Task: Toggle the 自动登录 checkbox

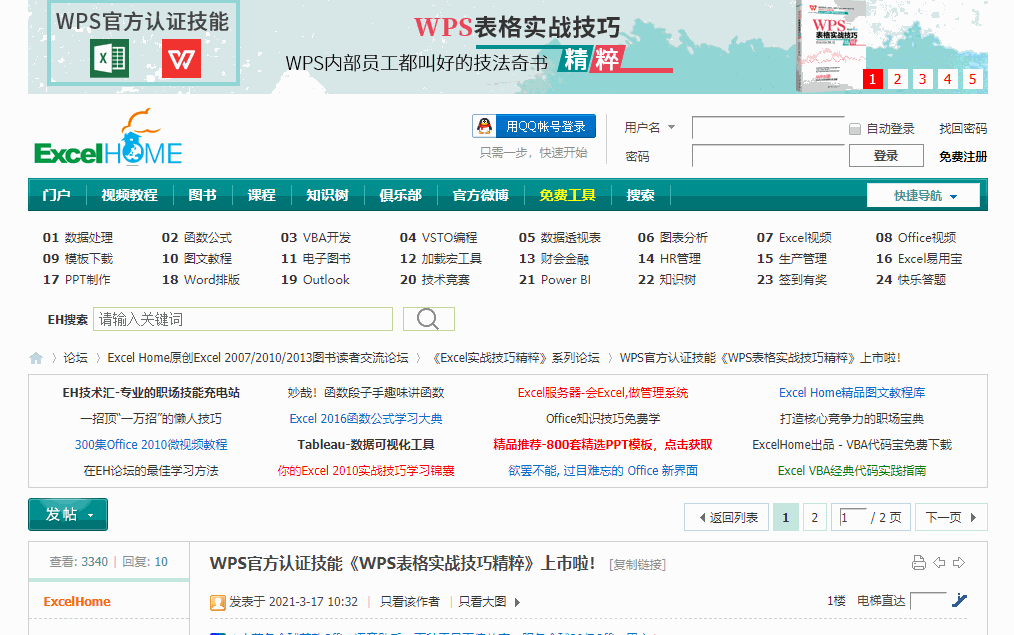Action: [x=855, y=129]
